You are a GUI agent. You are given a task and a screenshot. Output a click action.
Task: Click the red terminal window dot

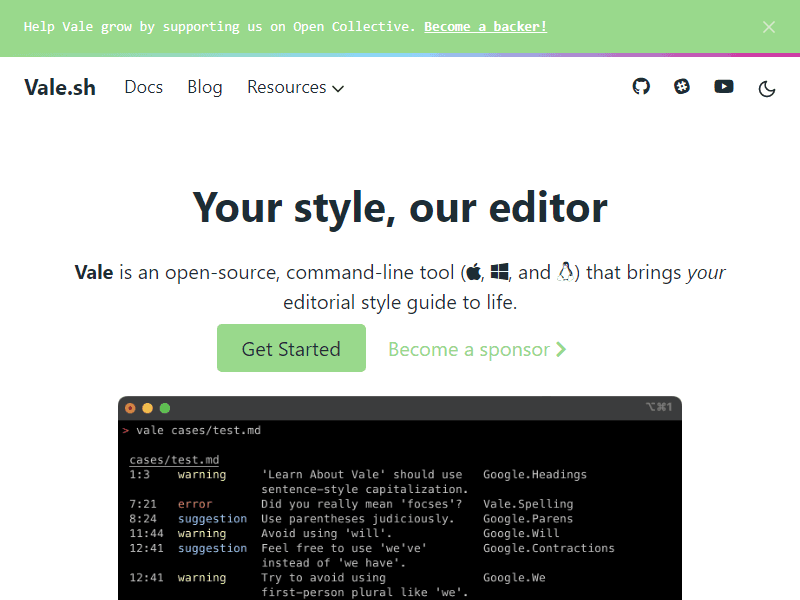pyautogui.click(x=130, y=408)
